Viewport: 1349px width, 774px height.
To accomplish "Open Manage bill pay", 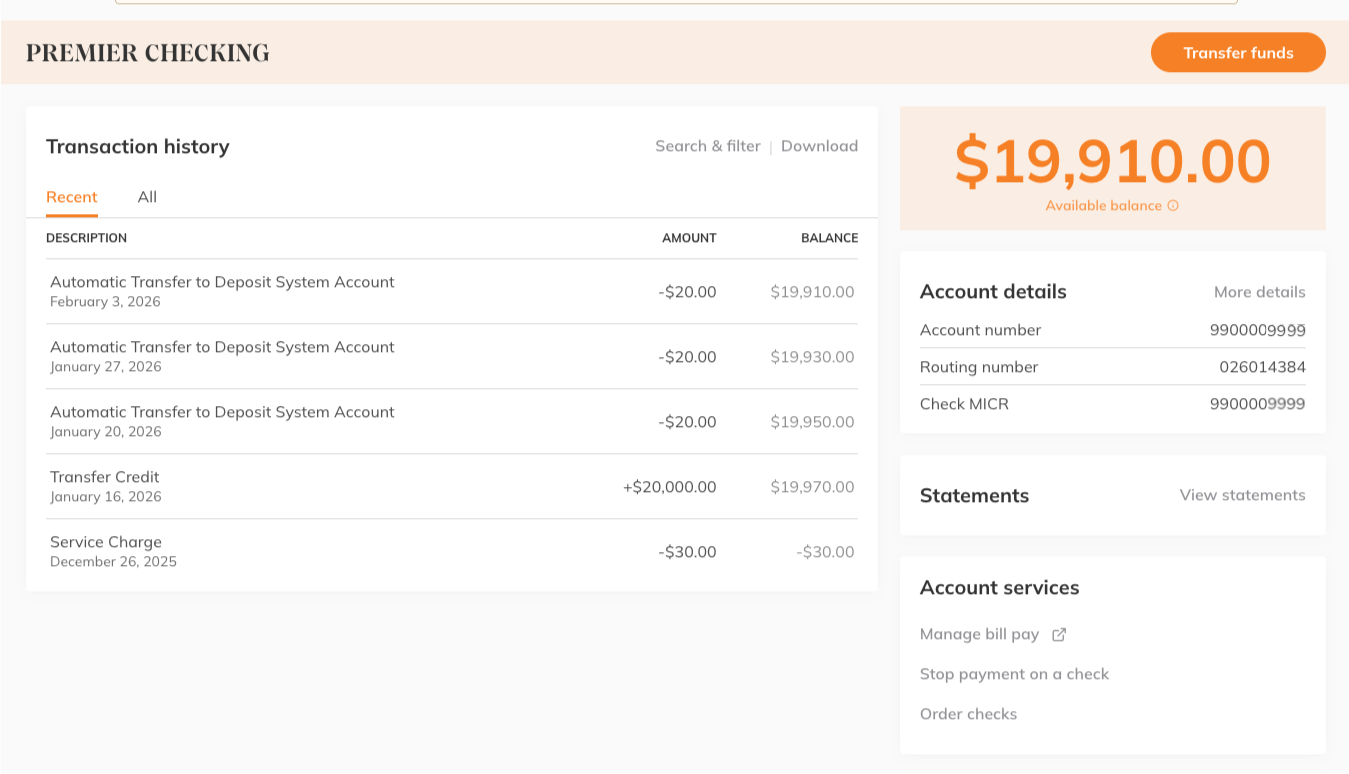I will click(979, 634).
